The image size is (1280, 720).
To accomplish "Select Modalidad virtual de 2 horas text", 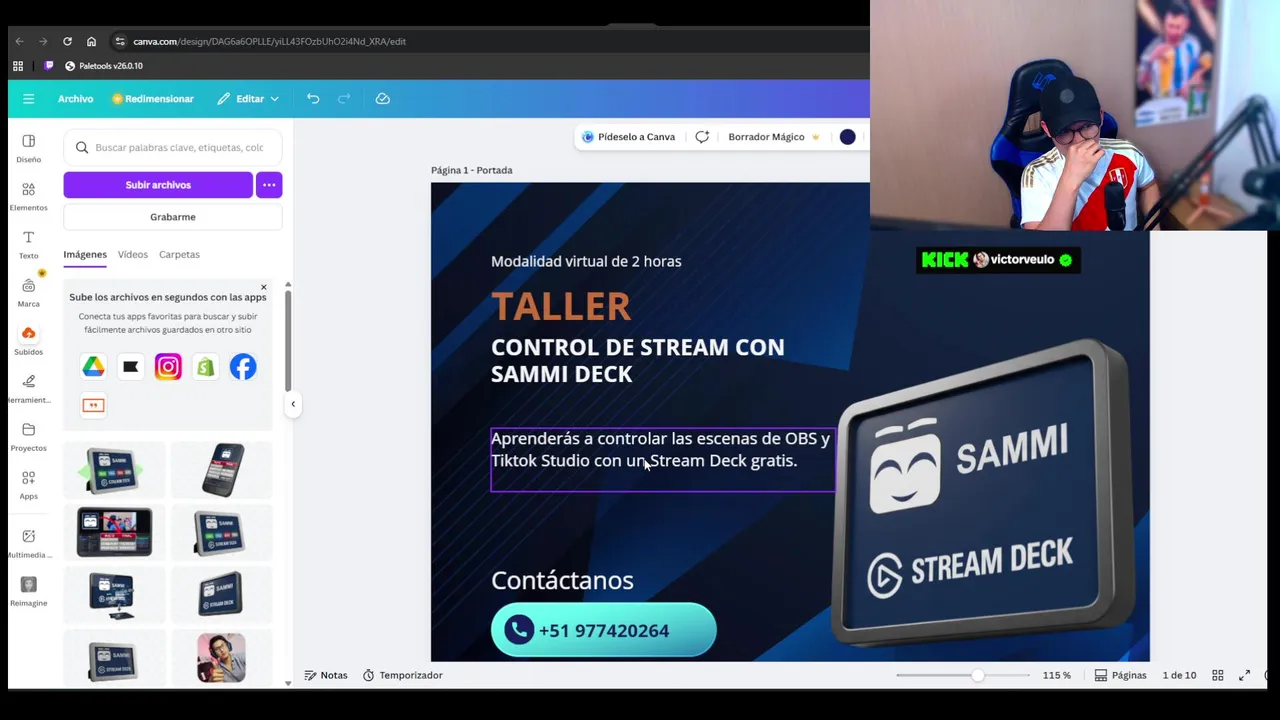I will point(586,261).
